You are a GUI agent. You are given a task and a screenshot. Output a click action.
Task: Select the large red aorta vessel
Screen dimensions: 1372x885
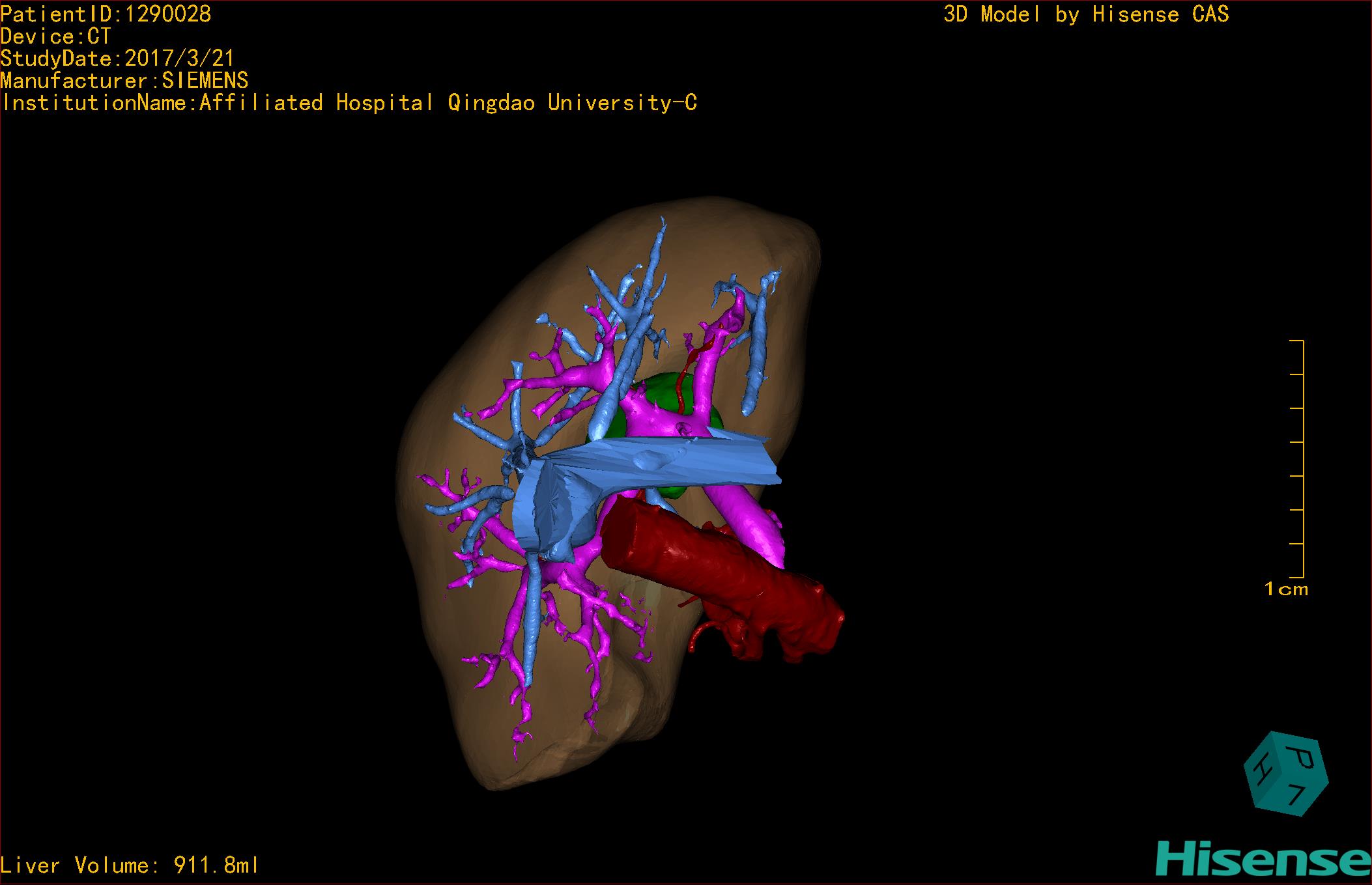(x=704, y=560)
